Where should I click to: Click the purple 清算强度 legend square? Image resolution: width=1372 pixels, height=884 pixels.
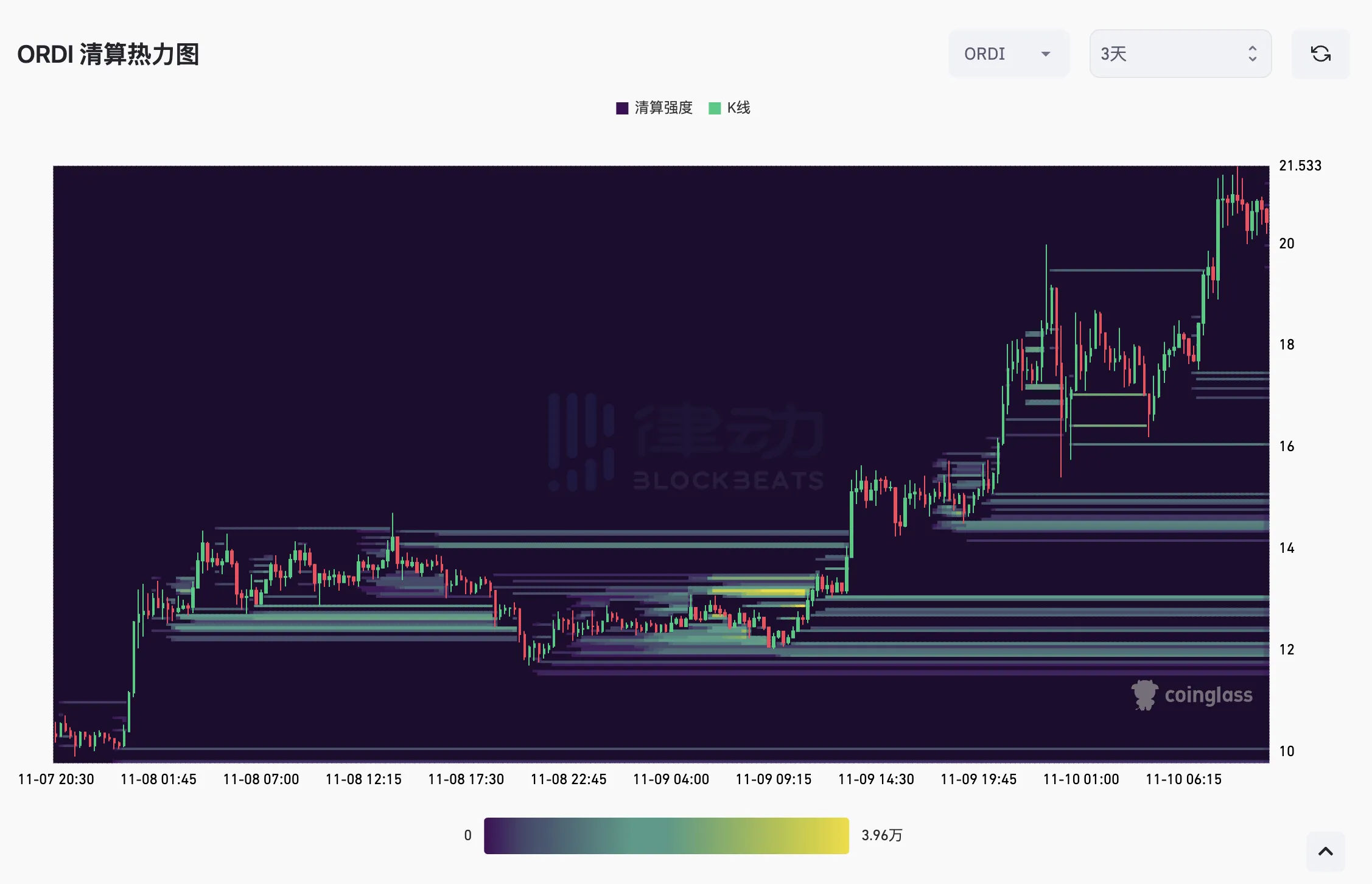coord(622,108)
